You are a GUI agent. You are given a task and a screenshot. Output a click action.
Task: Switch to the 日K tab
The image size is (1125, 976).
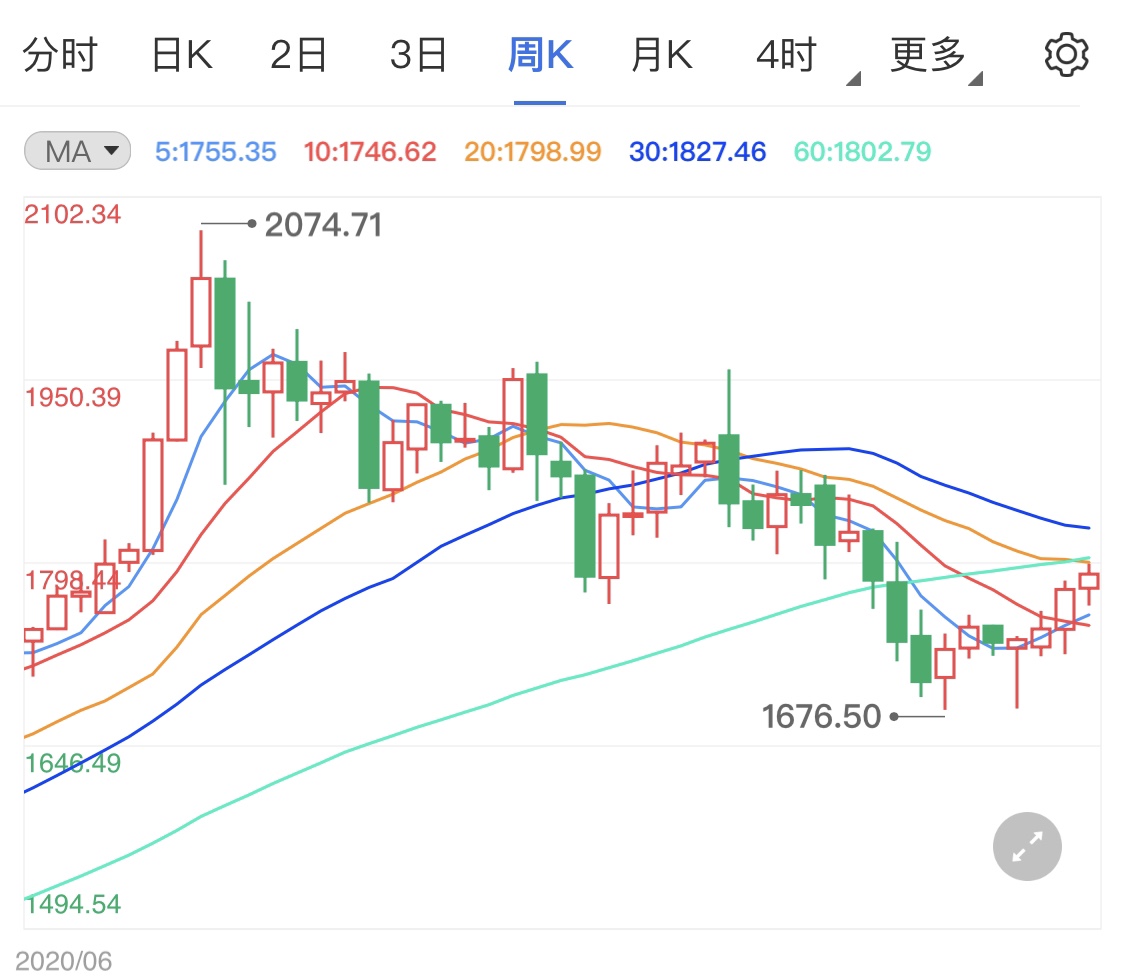tap(182, 55)
